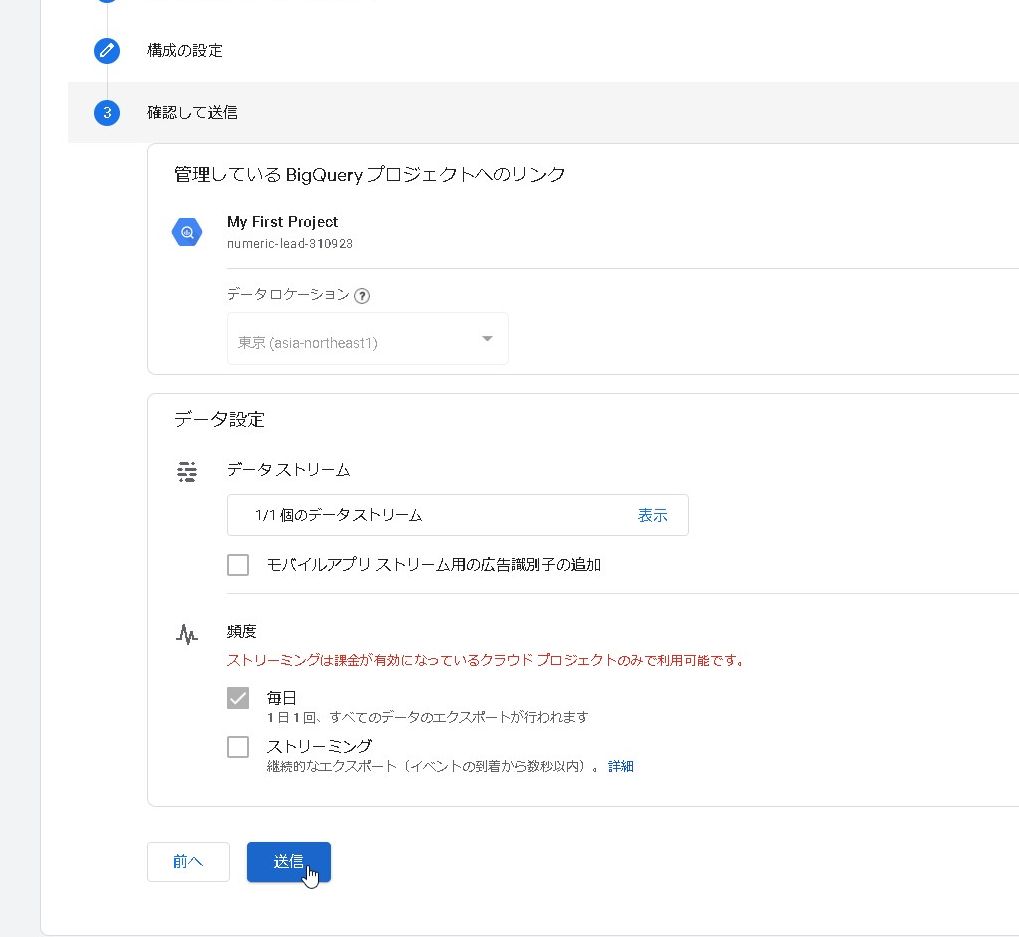The height and width of the screenshot is (937, 1019).
Task: Select the 確認して送信 step heading
Action: pyautogui.click(x=192, y=113)
